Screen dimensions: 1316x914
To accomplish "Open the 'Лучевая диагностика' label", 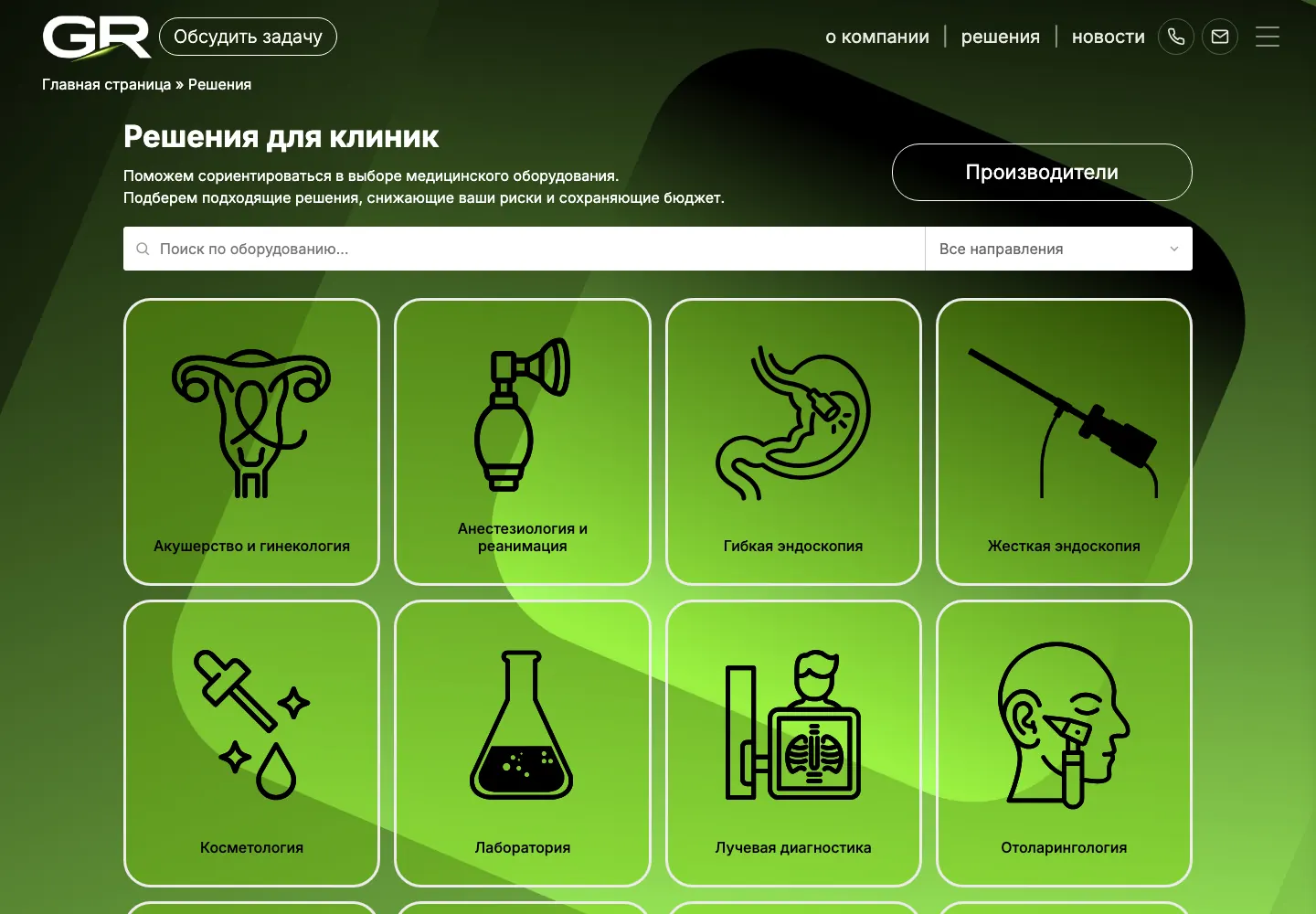I will (x=792, y=847).
